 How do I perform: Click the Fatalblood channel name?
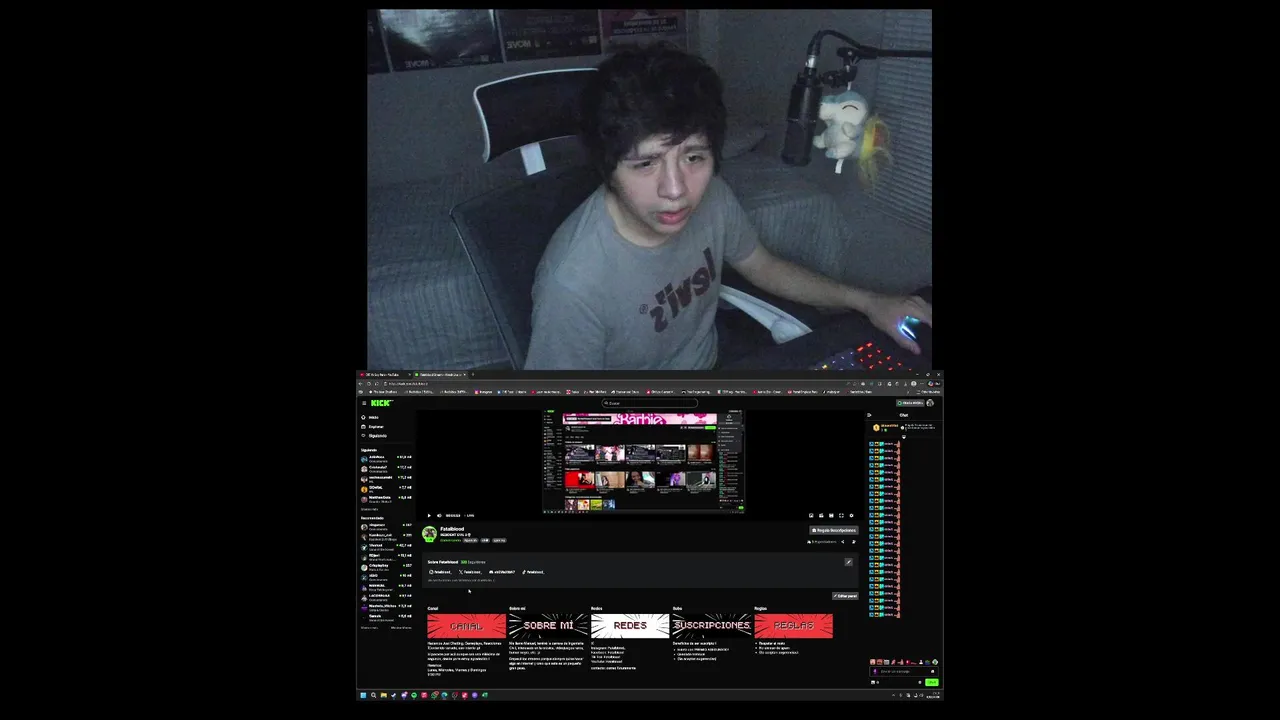click(452, 529)
